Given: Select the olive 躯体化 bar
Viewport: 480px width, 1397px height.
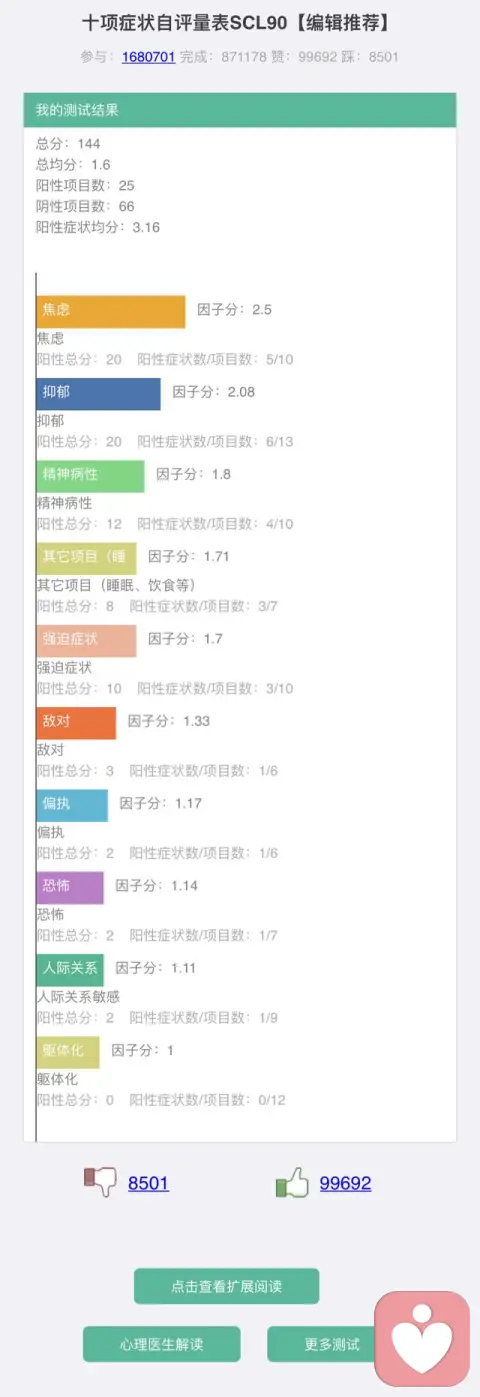Looking at the screenshot, I should (68, 1052).
